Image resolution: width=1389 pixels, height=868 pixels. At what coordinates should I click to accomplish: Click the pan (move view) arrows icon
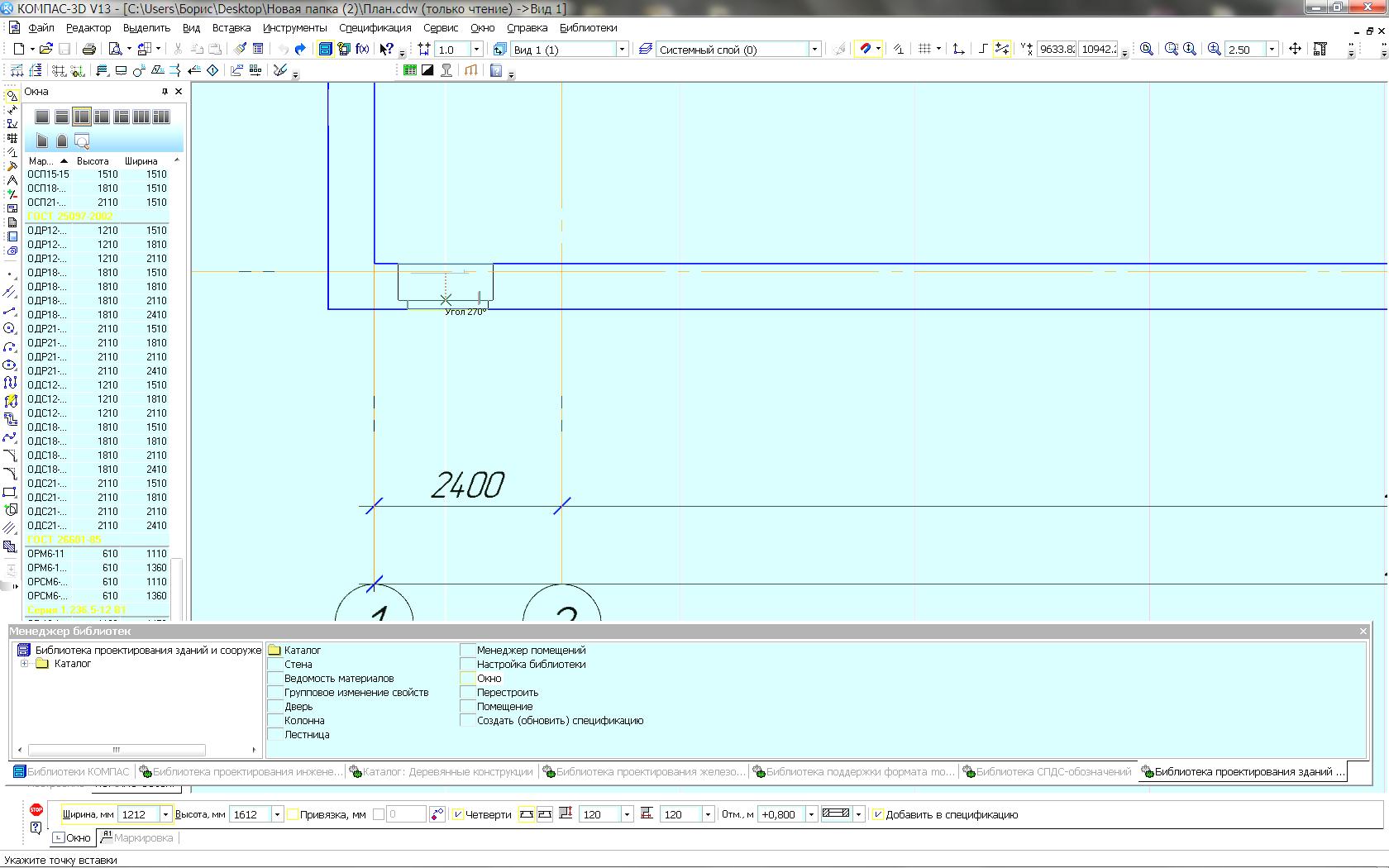1295,50
